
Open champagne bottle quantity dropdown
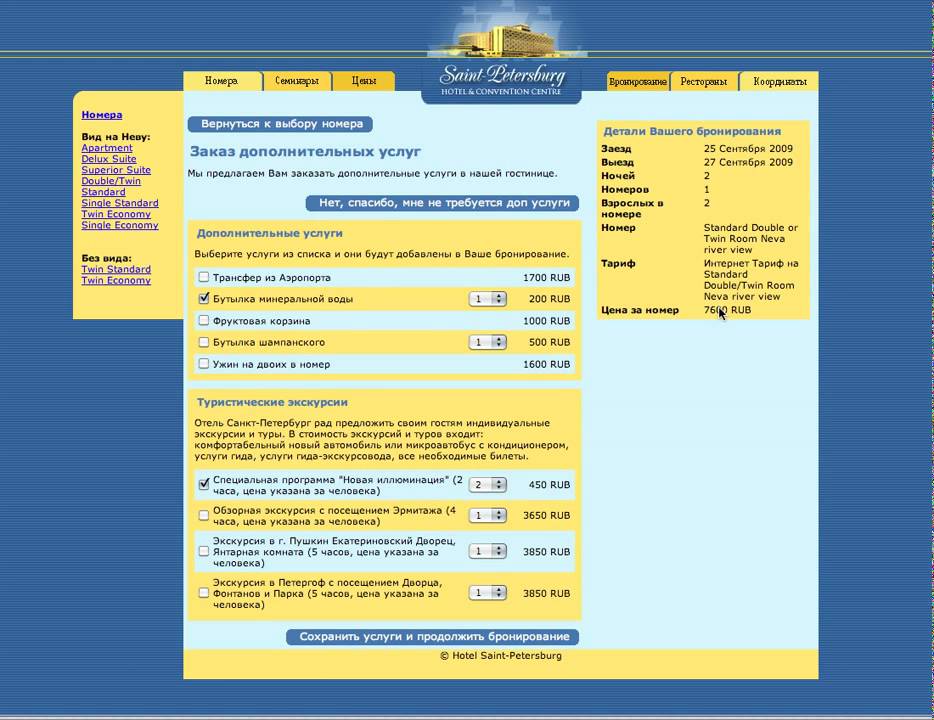click(488, 342)
